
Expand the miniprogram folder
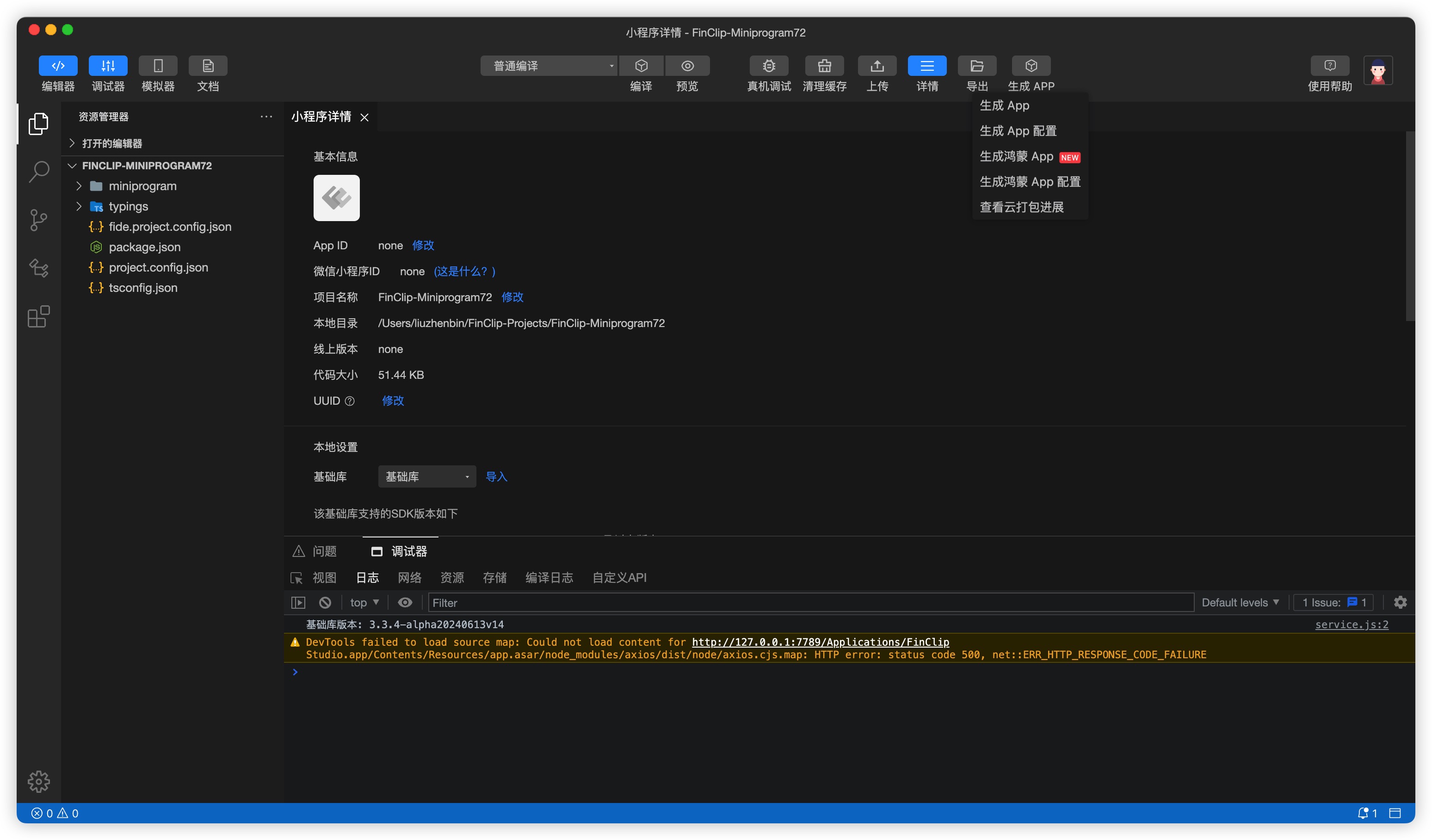[142, 186]
